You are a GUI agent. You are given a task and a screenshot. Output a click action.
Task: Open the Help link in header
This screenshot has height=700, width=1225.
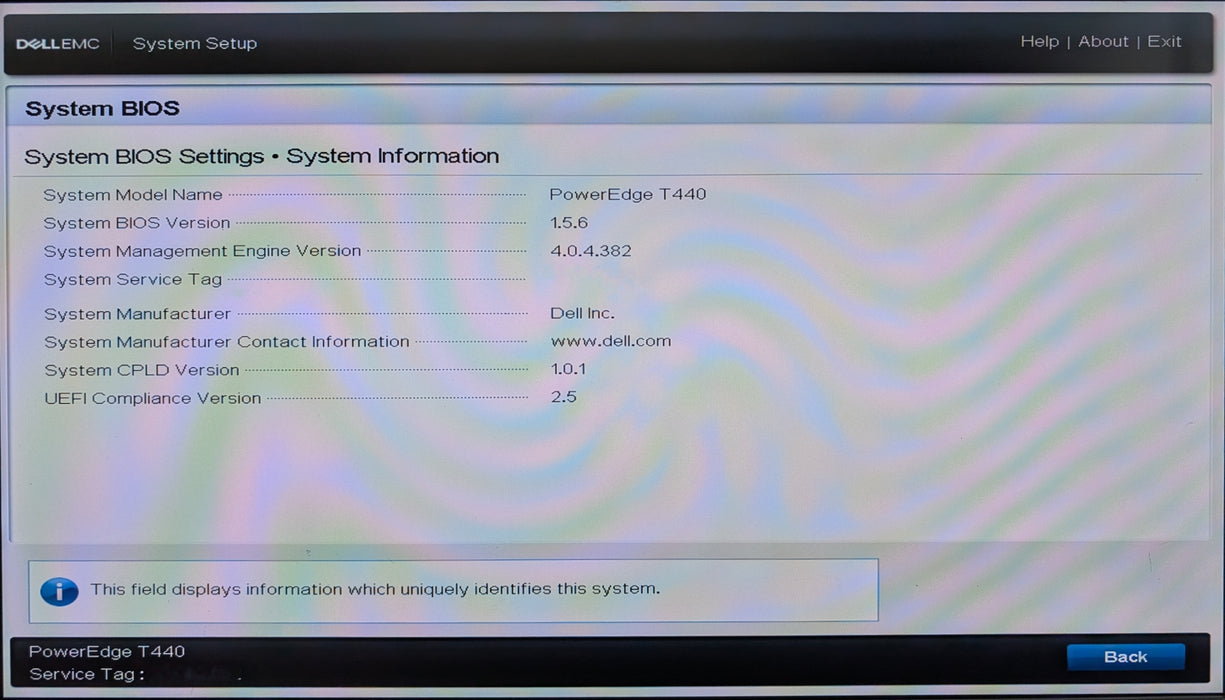point(1039,42)
